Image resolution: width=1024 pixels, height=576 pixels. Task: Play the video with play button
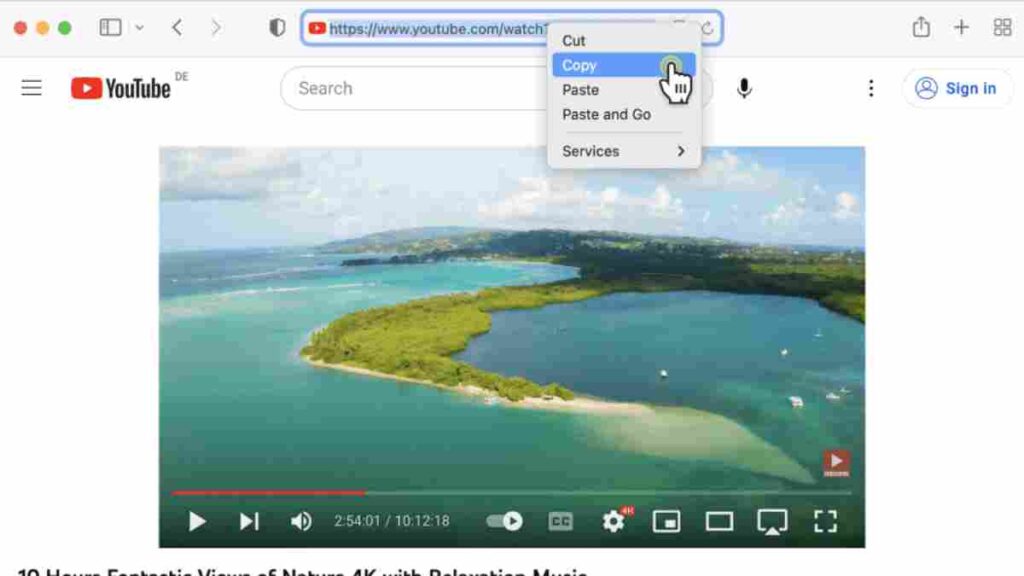[197, 521]
